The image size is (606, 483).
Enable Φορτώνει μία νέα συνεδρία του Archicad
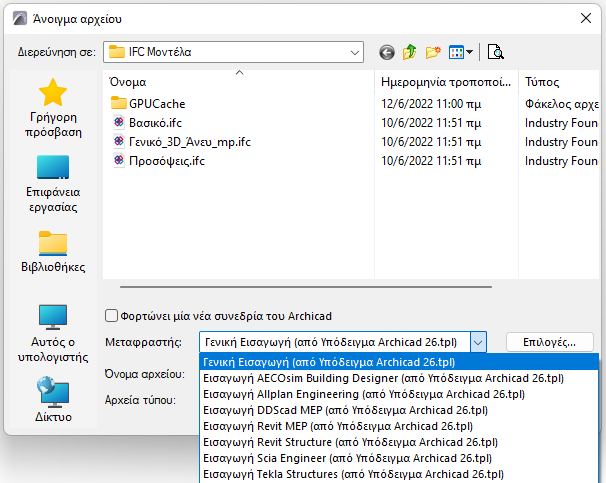click(x=111, y=316)
